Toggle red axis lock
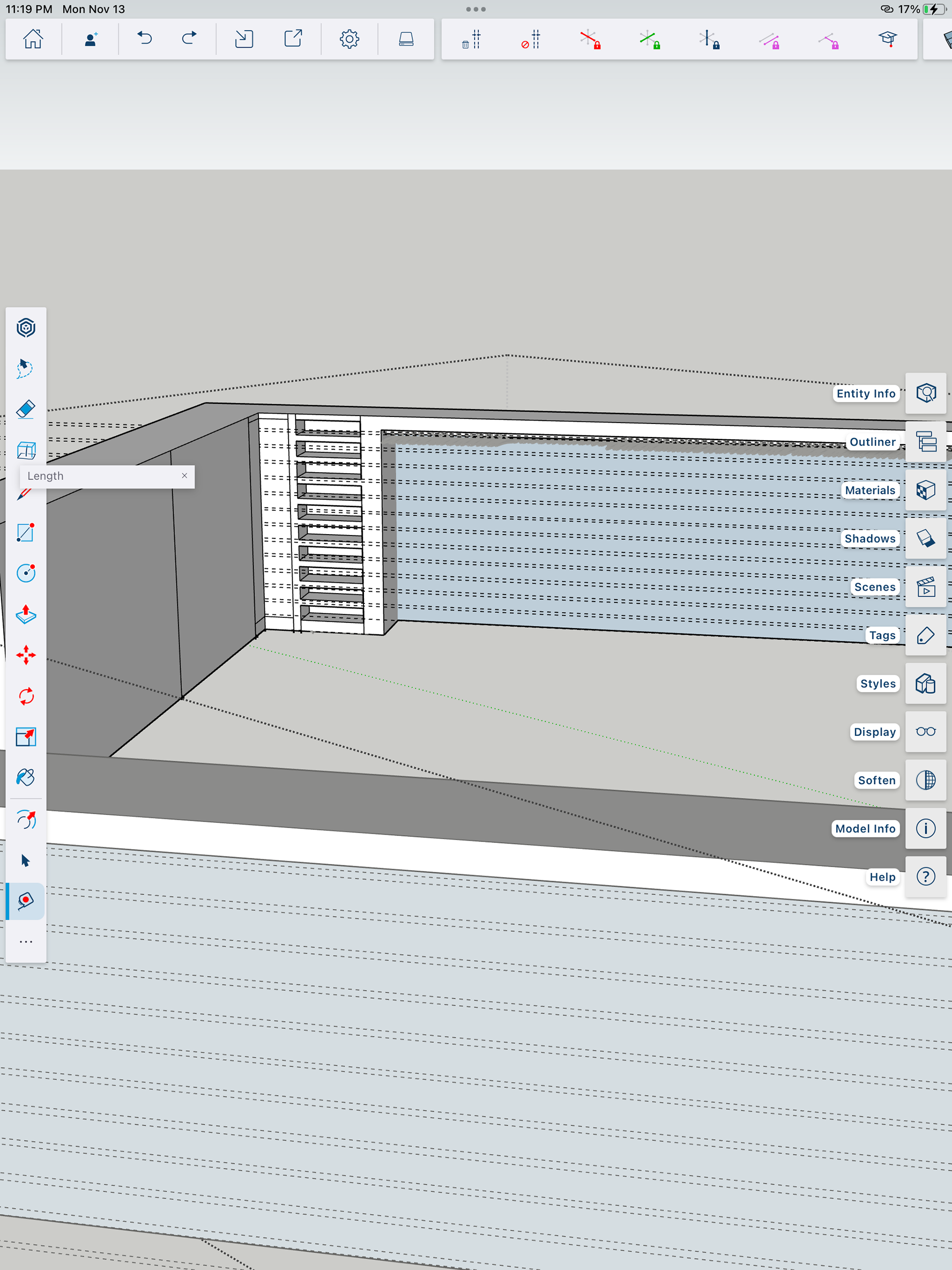This screenshot has width=952, height=1270. point(590,40)
